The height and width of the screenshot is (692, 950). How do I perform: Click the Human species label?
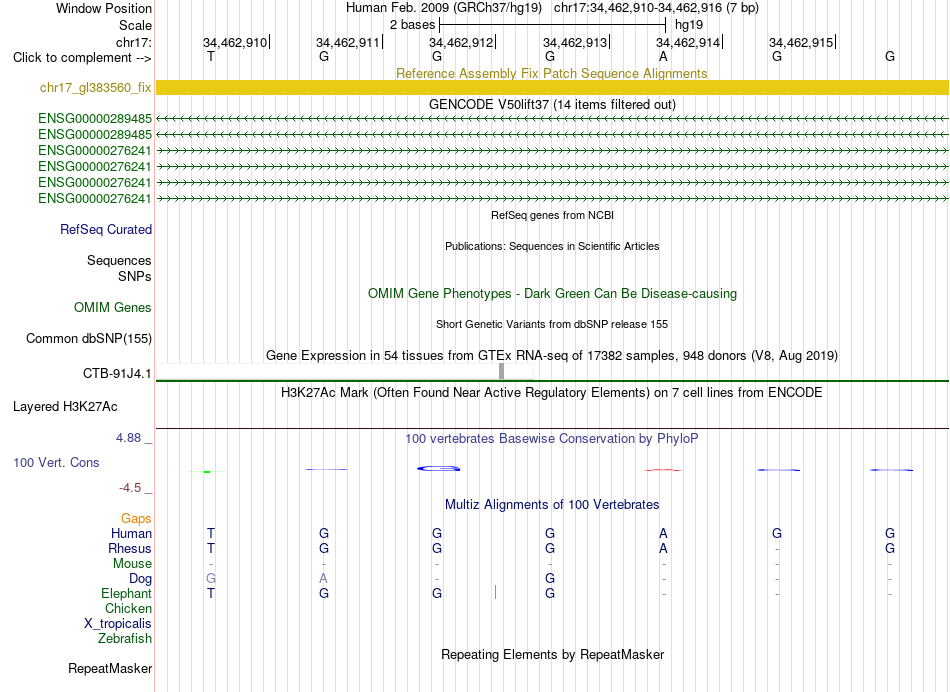(131, 533)
